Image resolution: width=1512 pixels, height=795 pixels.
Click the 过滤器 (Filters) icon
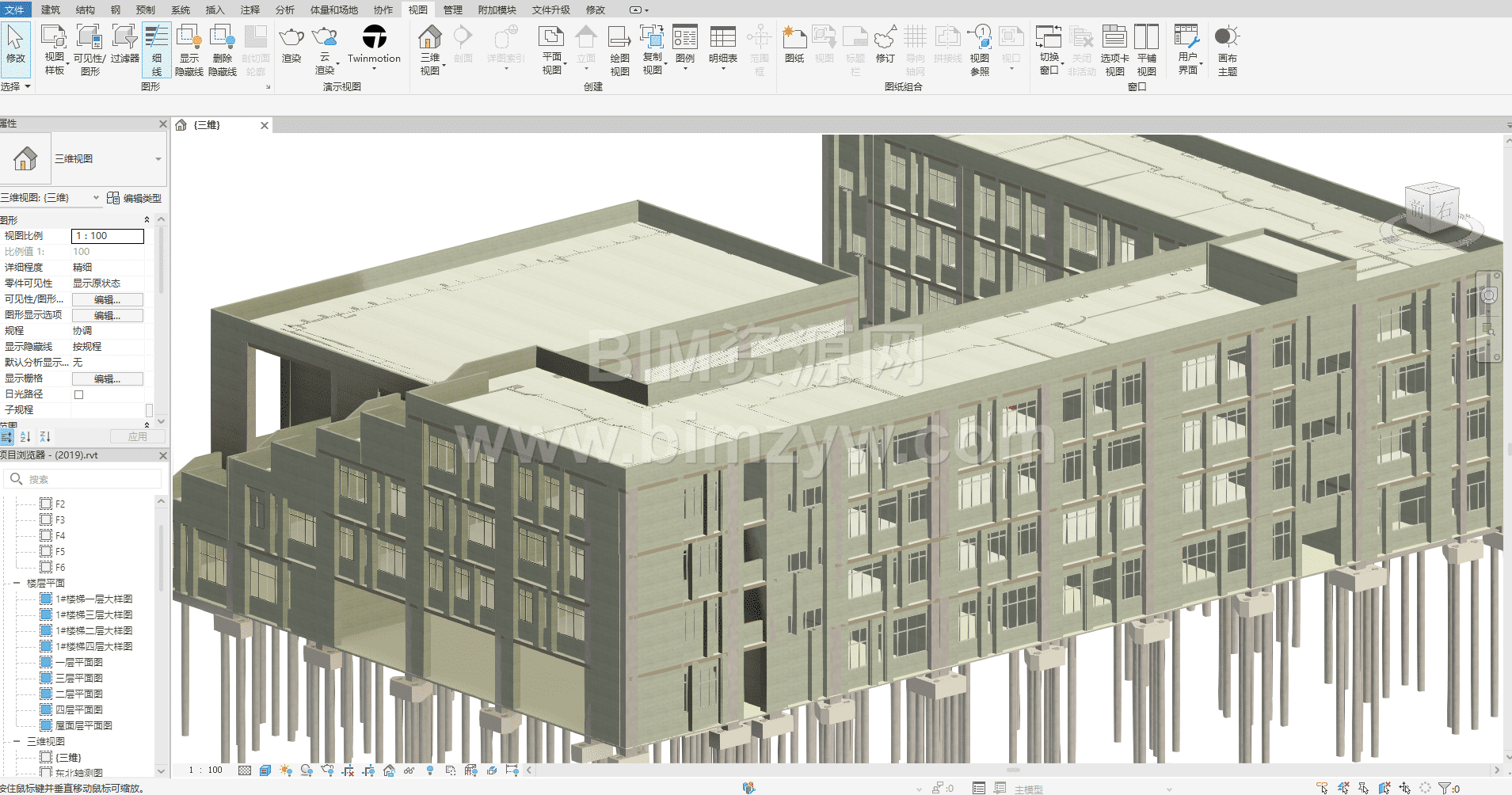(124, 38)
